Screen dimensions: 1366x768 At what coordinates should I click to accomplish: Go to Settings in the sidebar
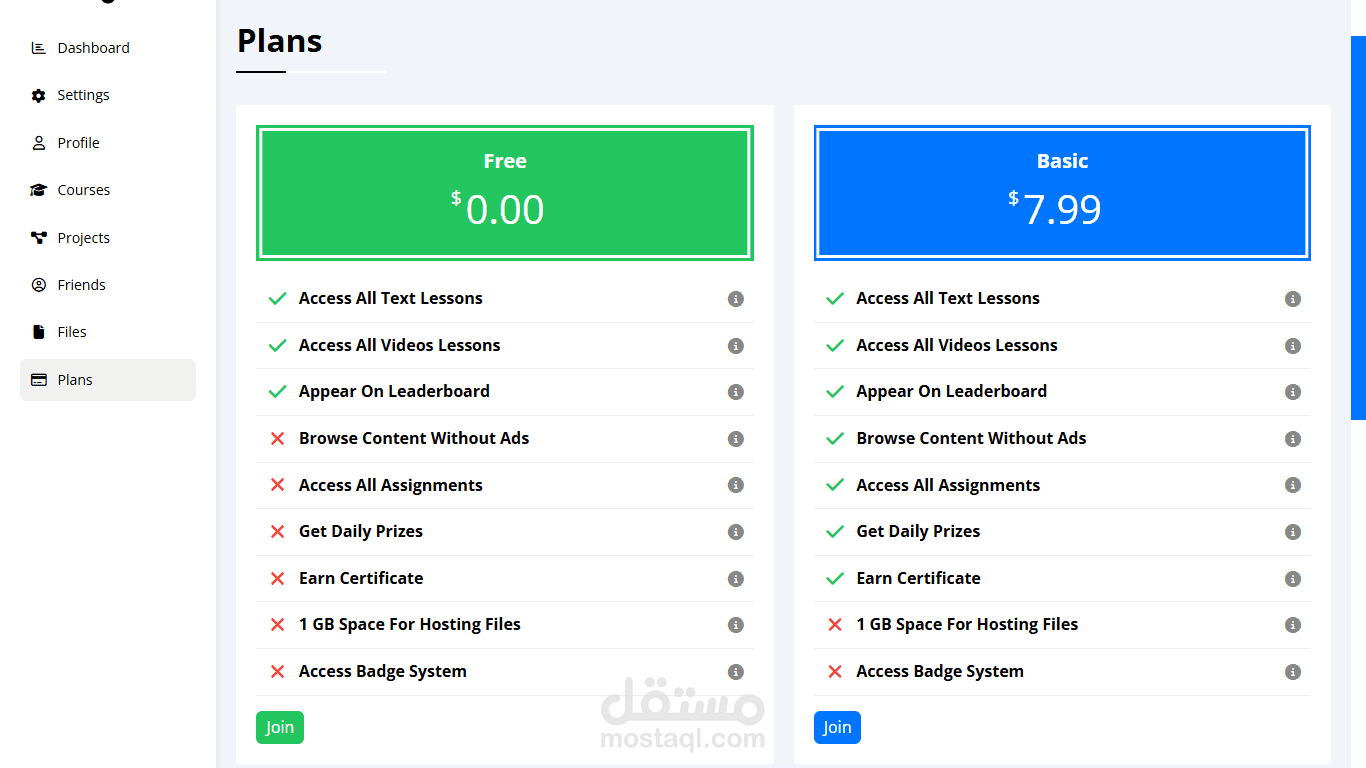coord(108,95)
